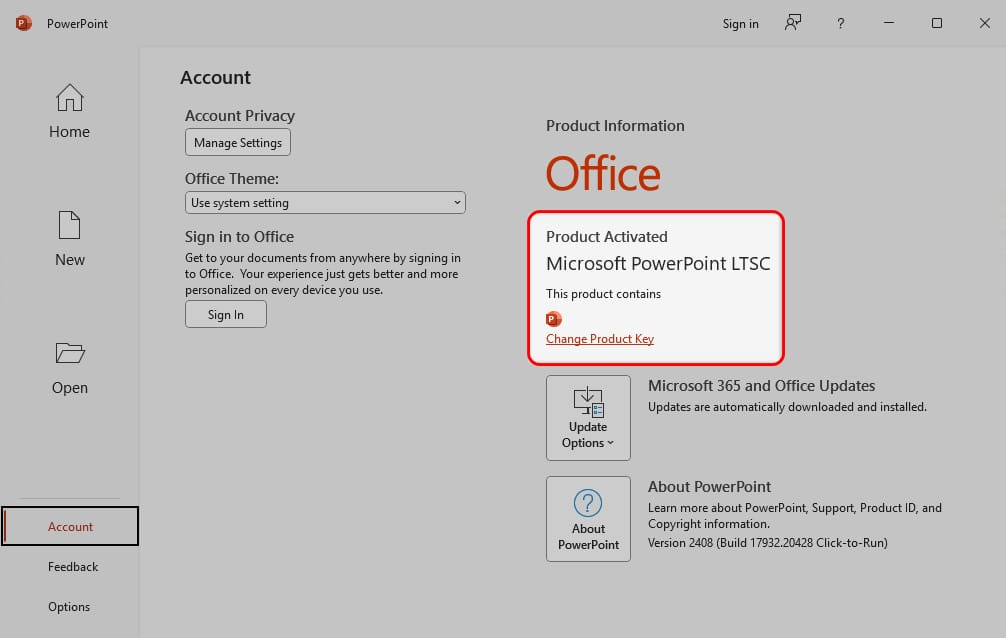
Task: Click the PowerPoint logo in title bar
Action: click(x=24, y=23)
